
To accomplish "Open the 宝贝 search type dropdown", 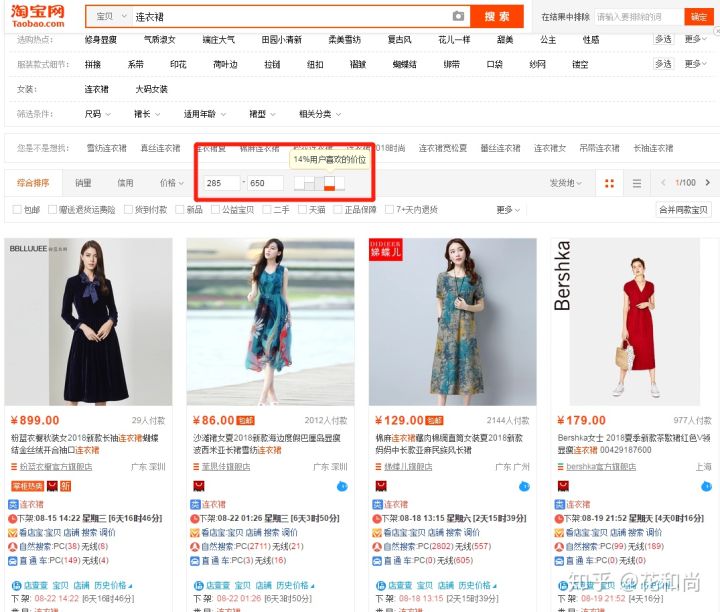I will [x=111, y=17].
